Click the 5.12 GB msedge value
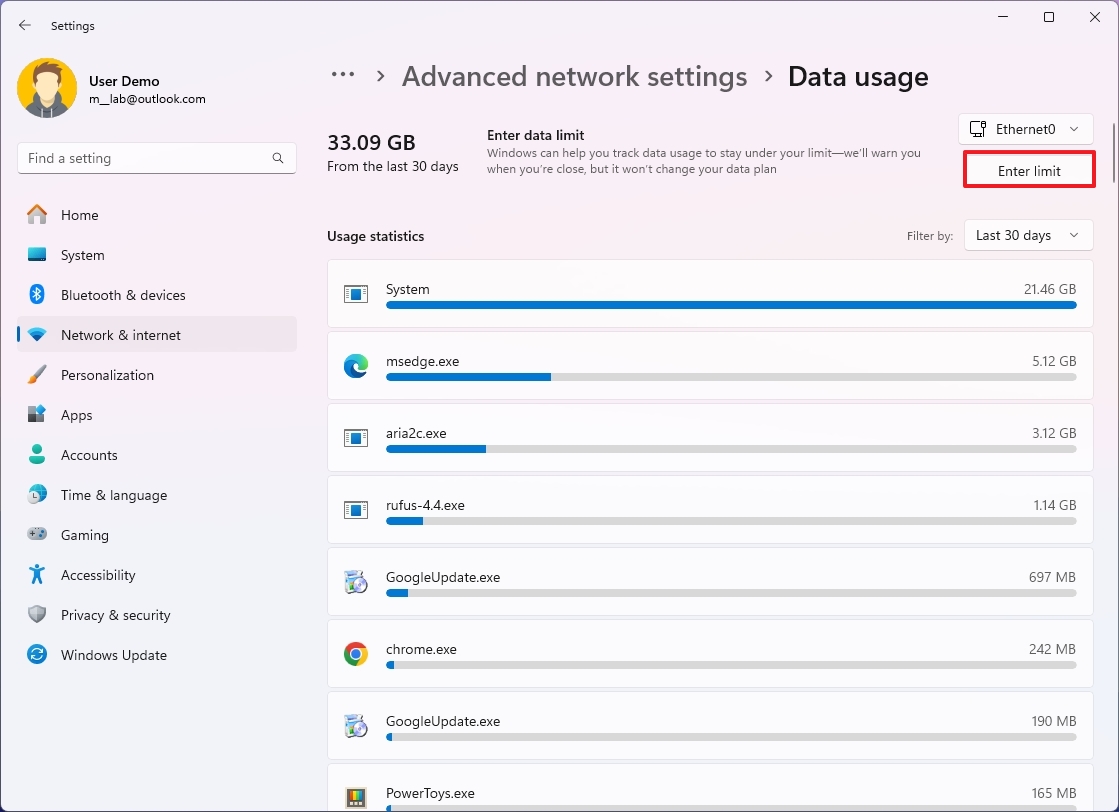The image size is (1119, 812). coord(1054,361)
